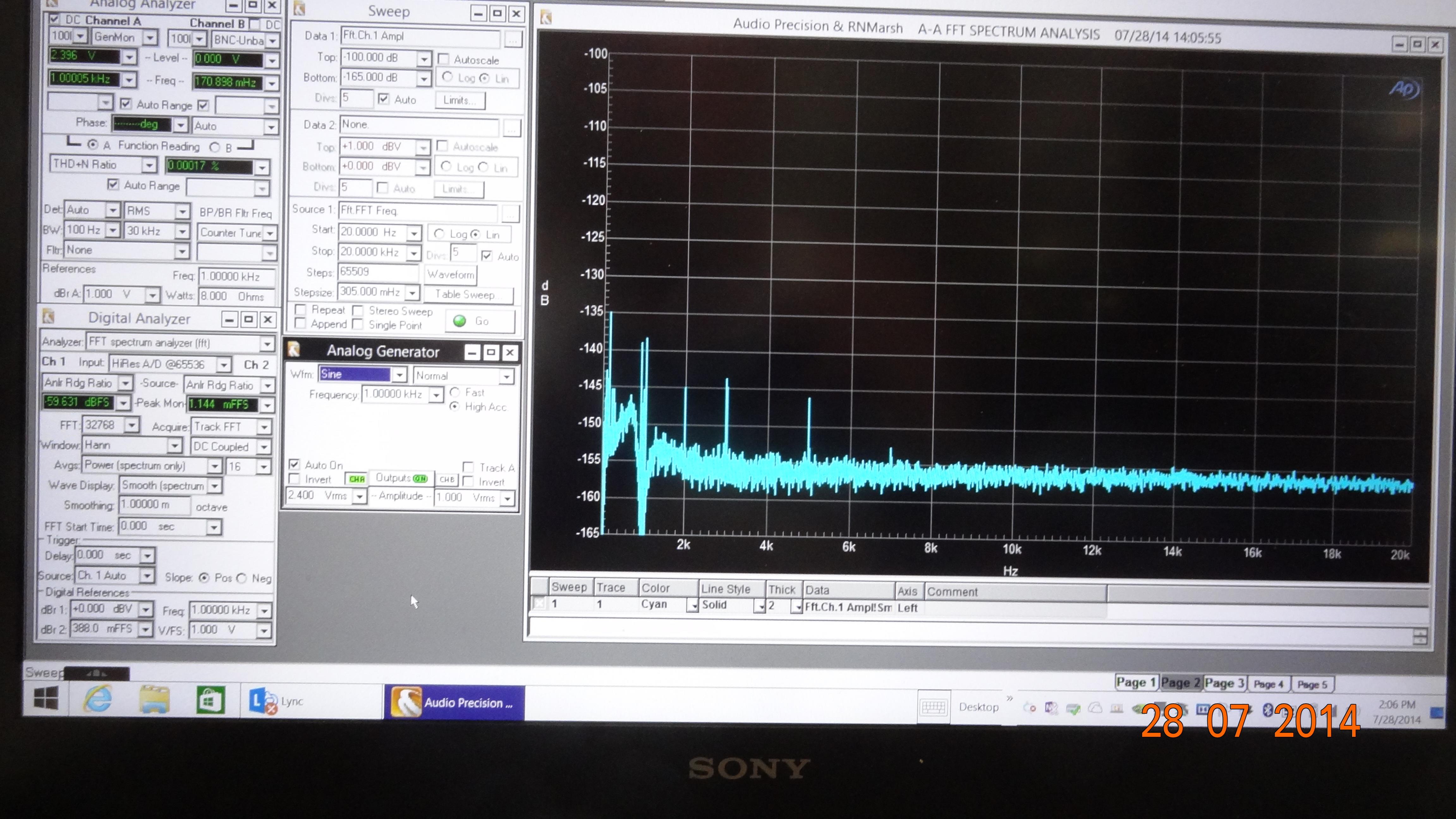Open the Window Hann dropdown
The width and height of the screenshot is (1456, 819).
click(x=175, y=446)
